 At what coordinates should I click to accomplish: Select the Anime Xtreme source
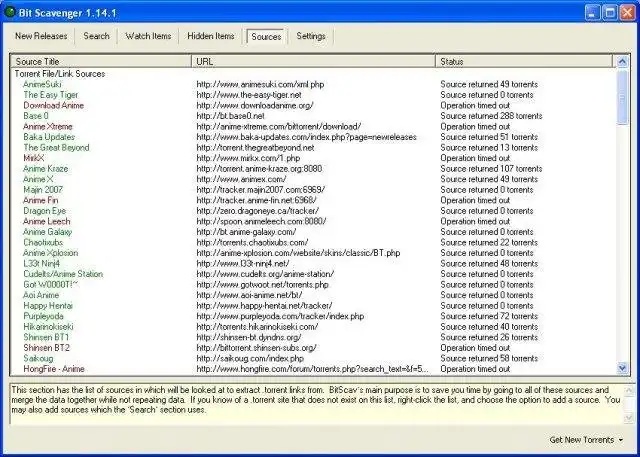click(48, 126)
